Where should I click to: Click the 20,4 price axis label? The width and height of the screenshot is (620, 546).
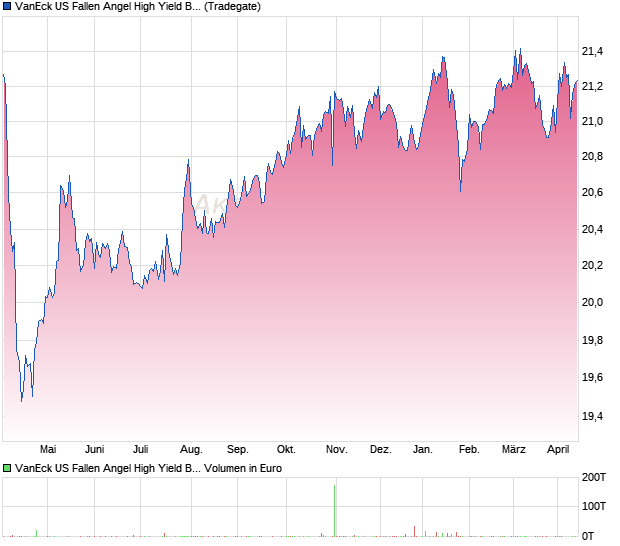(592, 229)
